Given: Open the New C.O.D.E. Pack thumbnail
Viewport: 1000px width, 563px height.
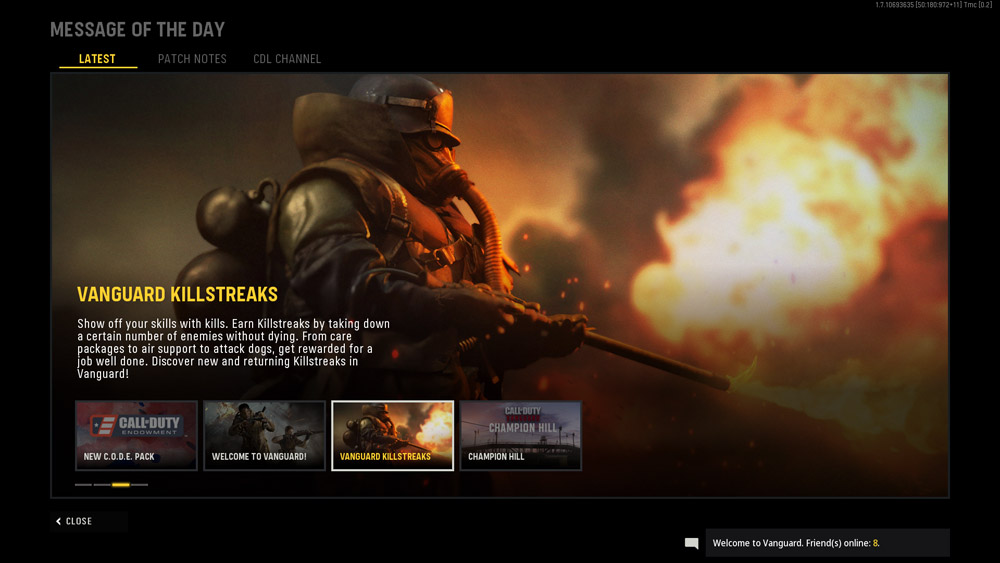Looking at the screenshot, I should pos(136,435).
